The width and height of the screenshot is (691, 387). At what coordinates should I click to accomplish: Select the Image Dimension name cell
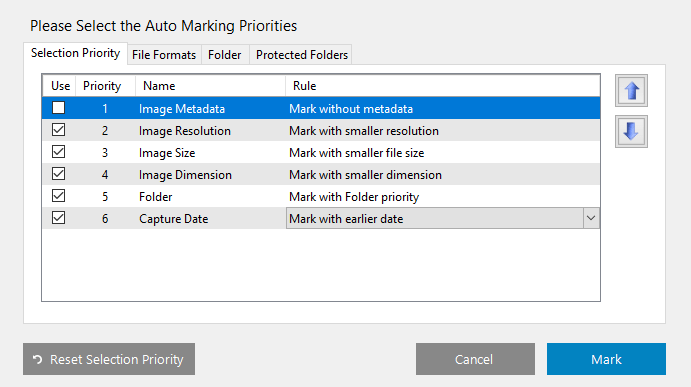[210, 175]
